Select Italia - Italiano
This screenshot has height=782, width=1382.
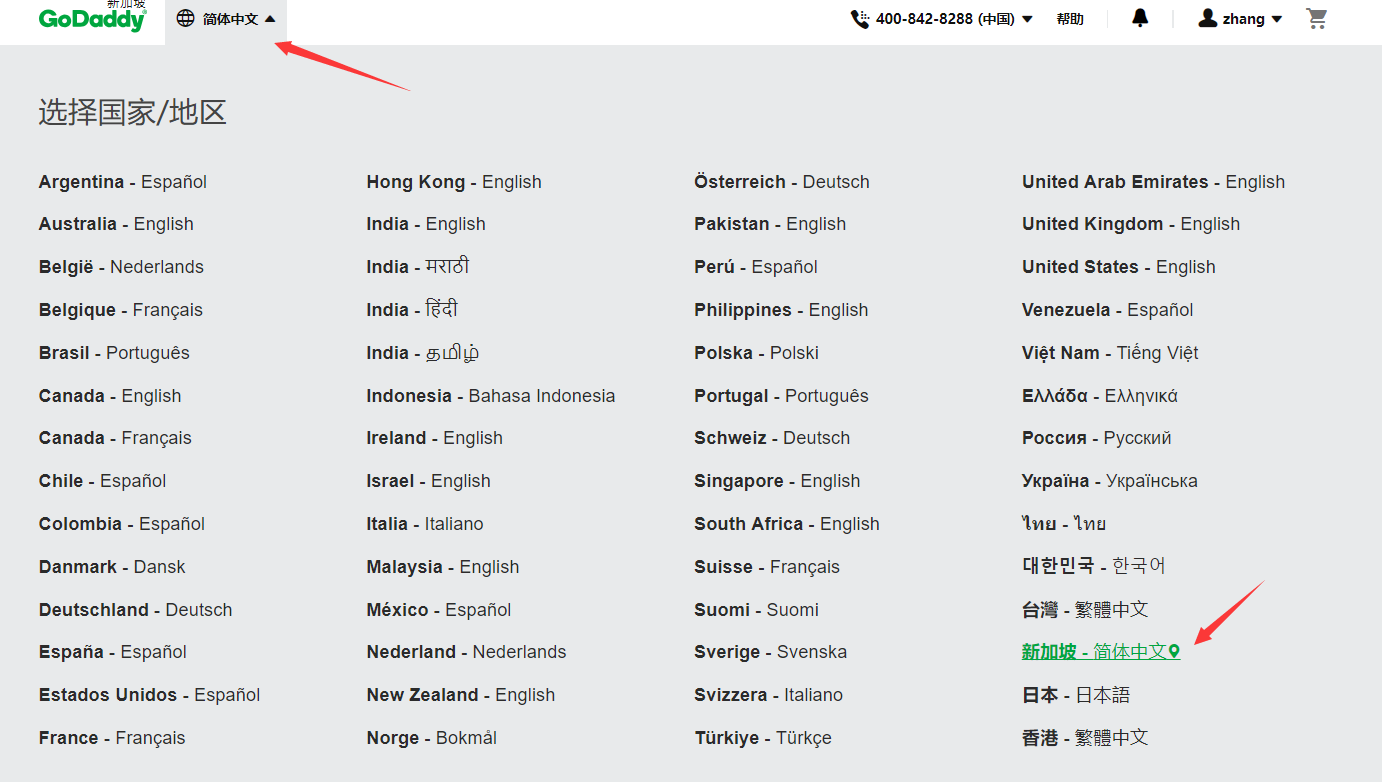pyautogui.click(x=425, y=524)
